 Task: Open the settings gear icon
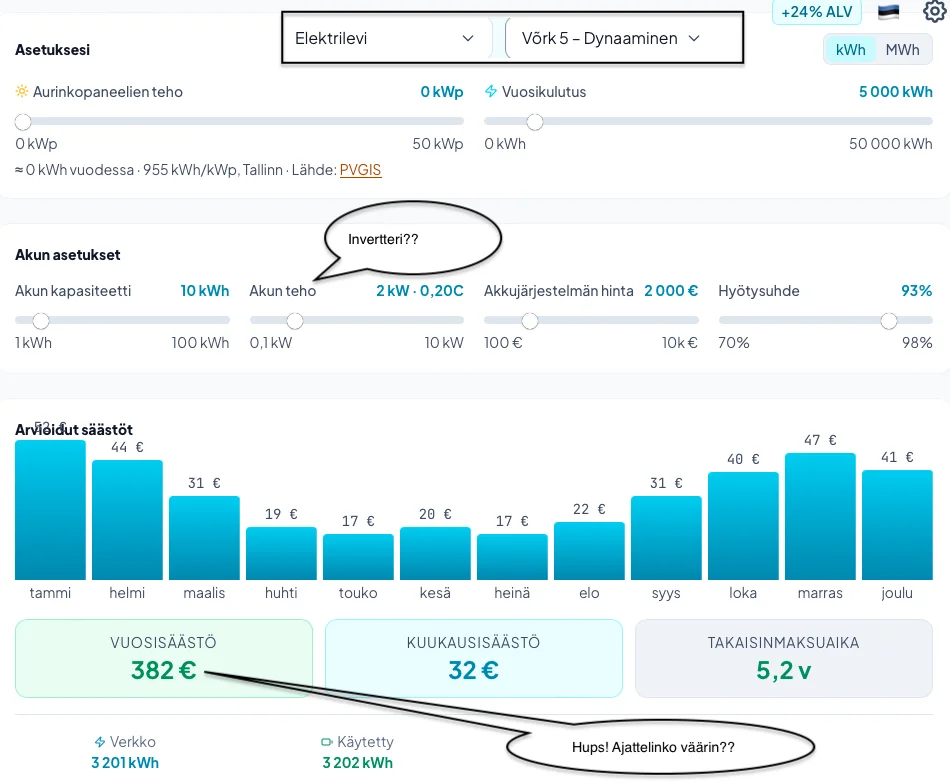coord(935,11)
